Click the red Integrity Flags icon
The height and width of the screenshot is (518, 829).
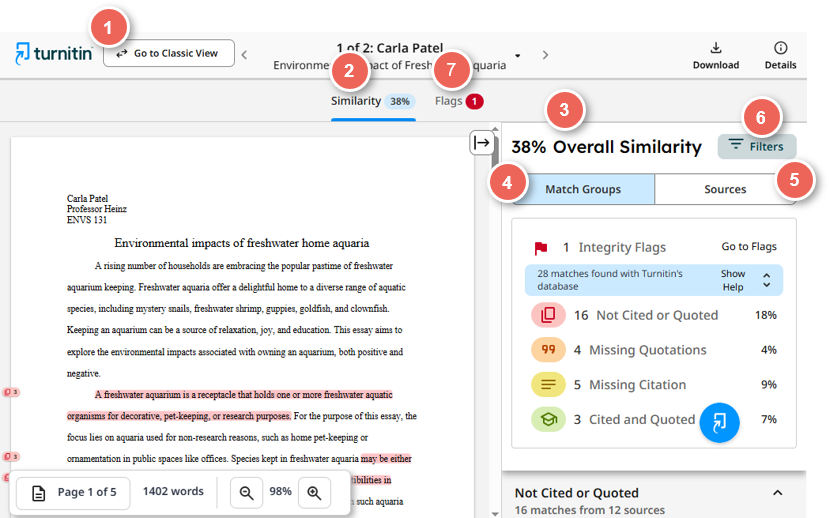(540, 248)
